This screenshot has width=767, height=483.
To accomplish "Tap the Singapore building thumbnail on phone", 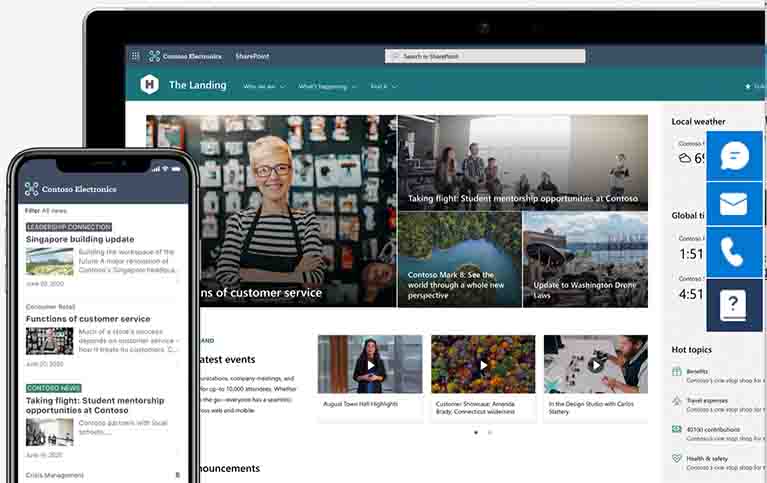I will click(x=49, y=261).
